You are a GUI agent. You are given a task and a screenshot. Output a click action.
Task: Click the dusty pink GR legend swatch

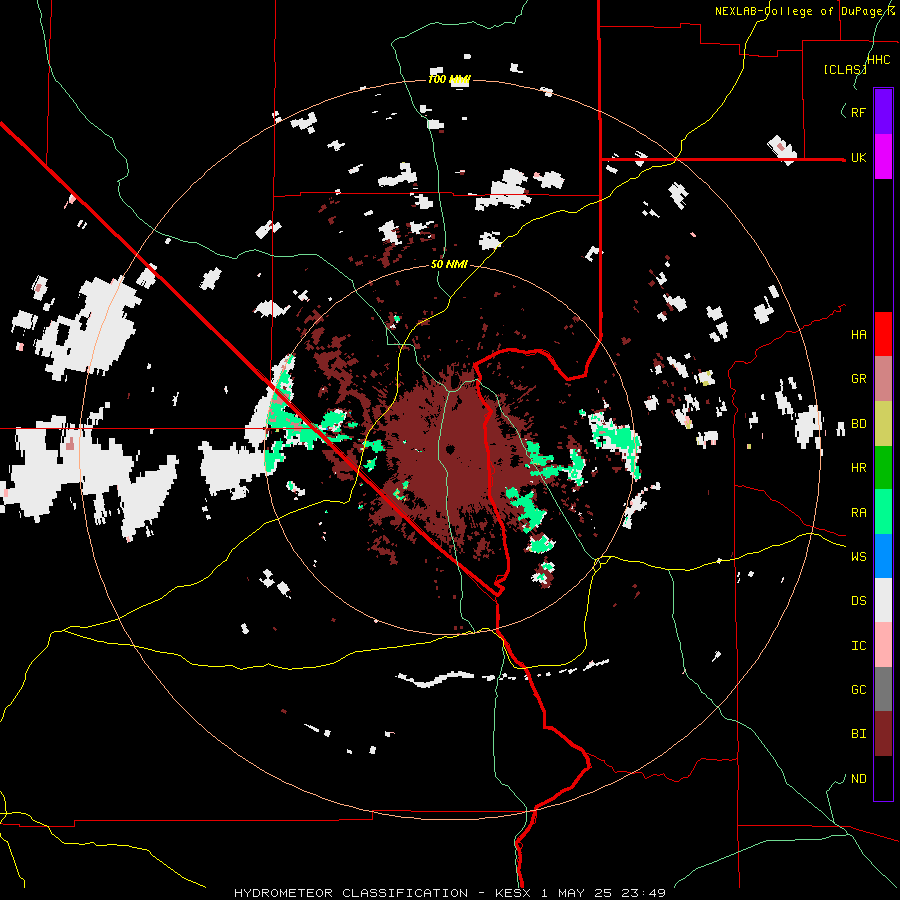883,379
